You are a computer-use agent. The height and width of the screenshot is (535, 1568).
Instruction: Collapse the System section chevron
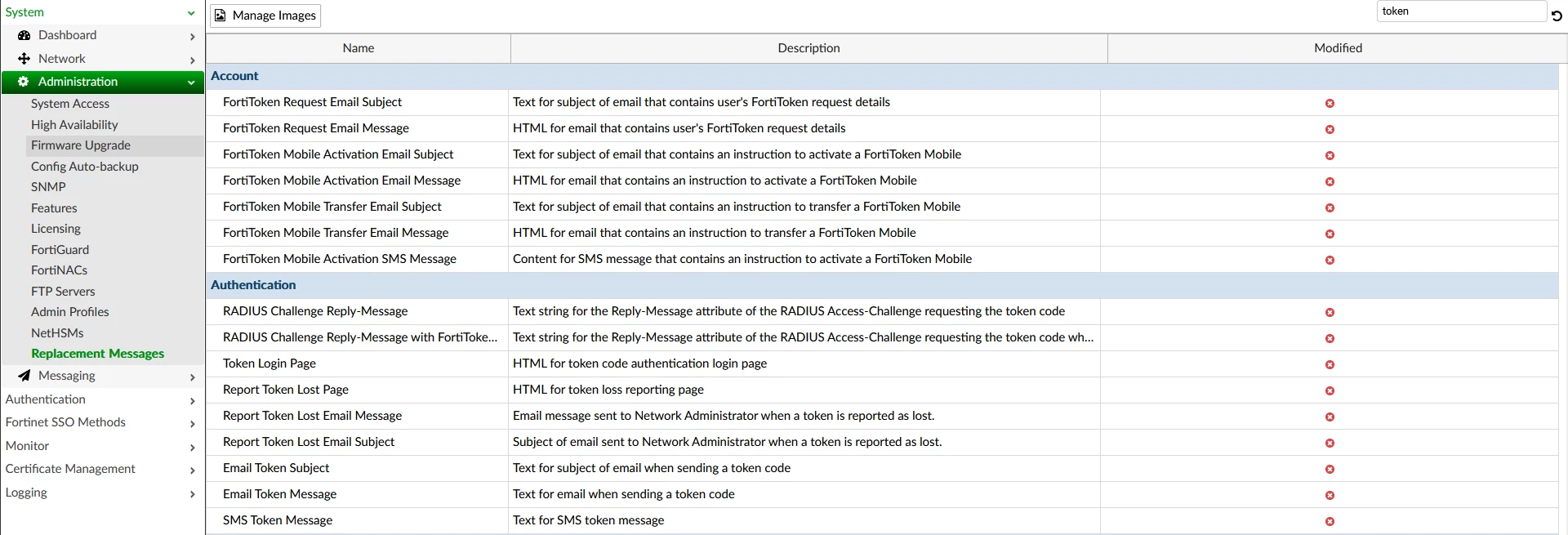click(x=191, y=13)
